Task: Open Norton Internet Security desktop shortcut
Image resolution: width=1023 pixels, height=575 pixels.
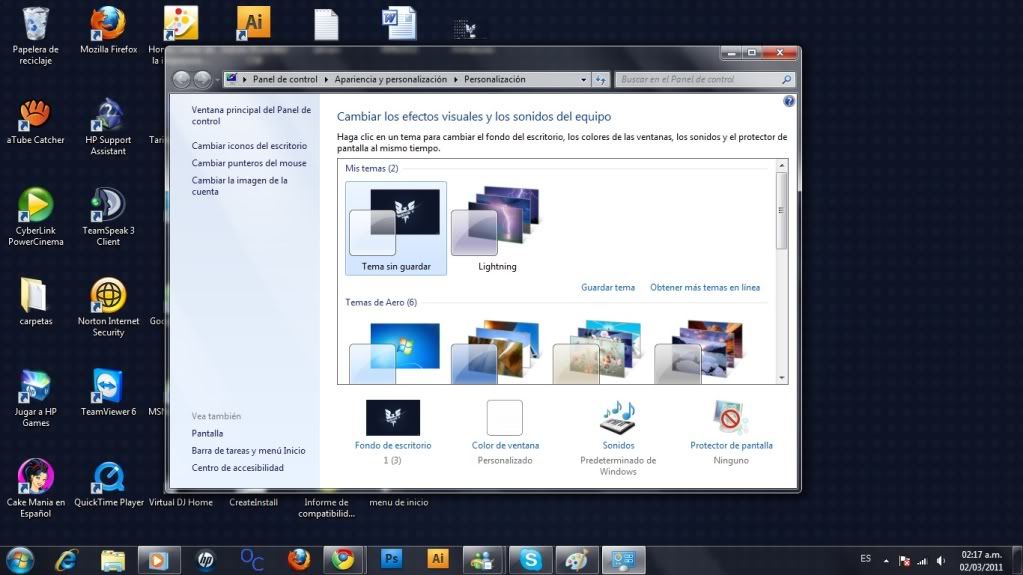Action: coord(108,307)
